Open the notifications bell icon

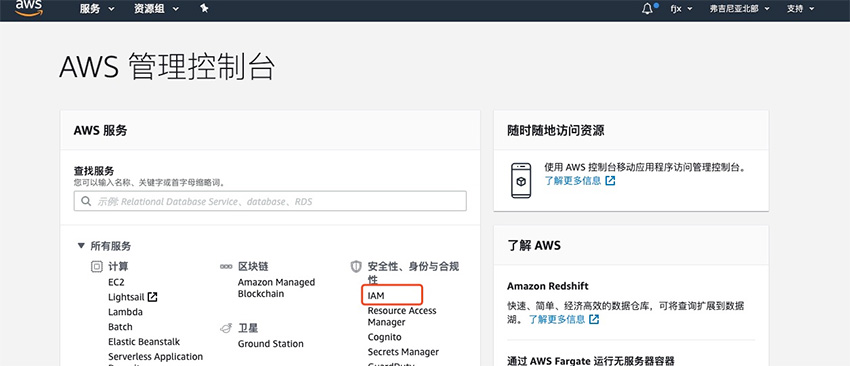(647, 9)
